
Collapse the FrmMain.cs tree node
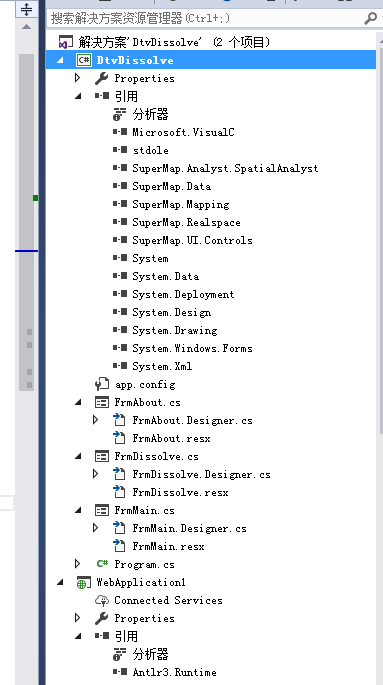click(78, 510)
